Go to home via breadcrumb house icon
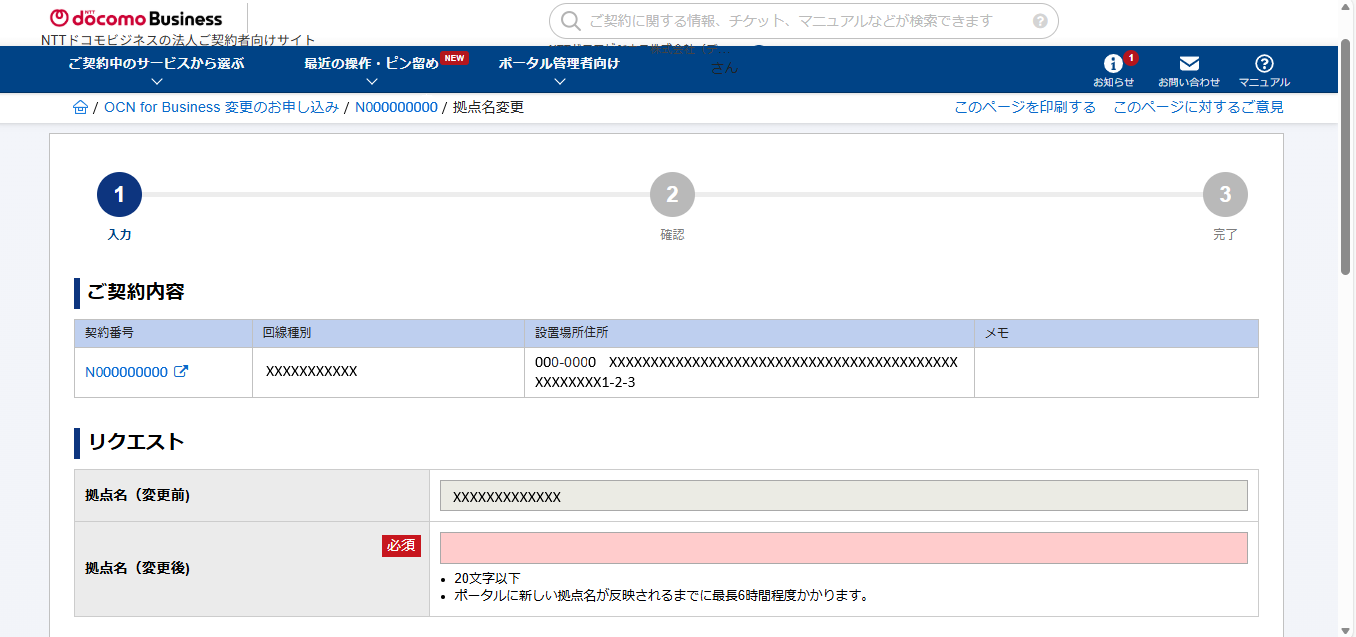 click(80, 107)
